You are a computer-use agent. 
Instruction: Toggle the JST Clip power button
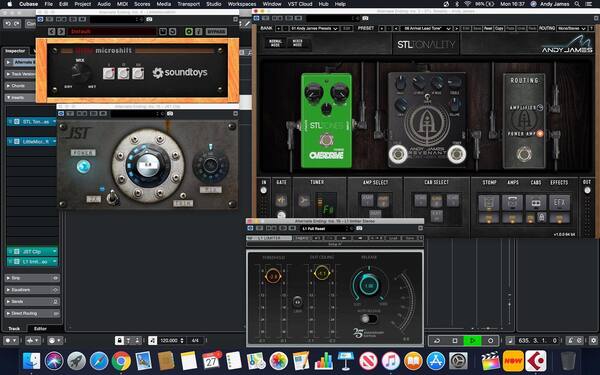83,166
